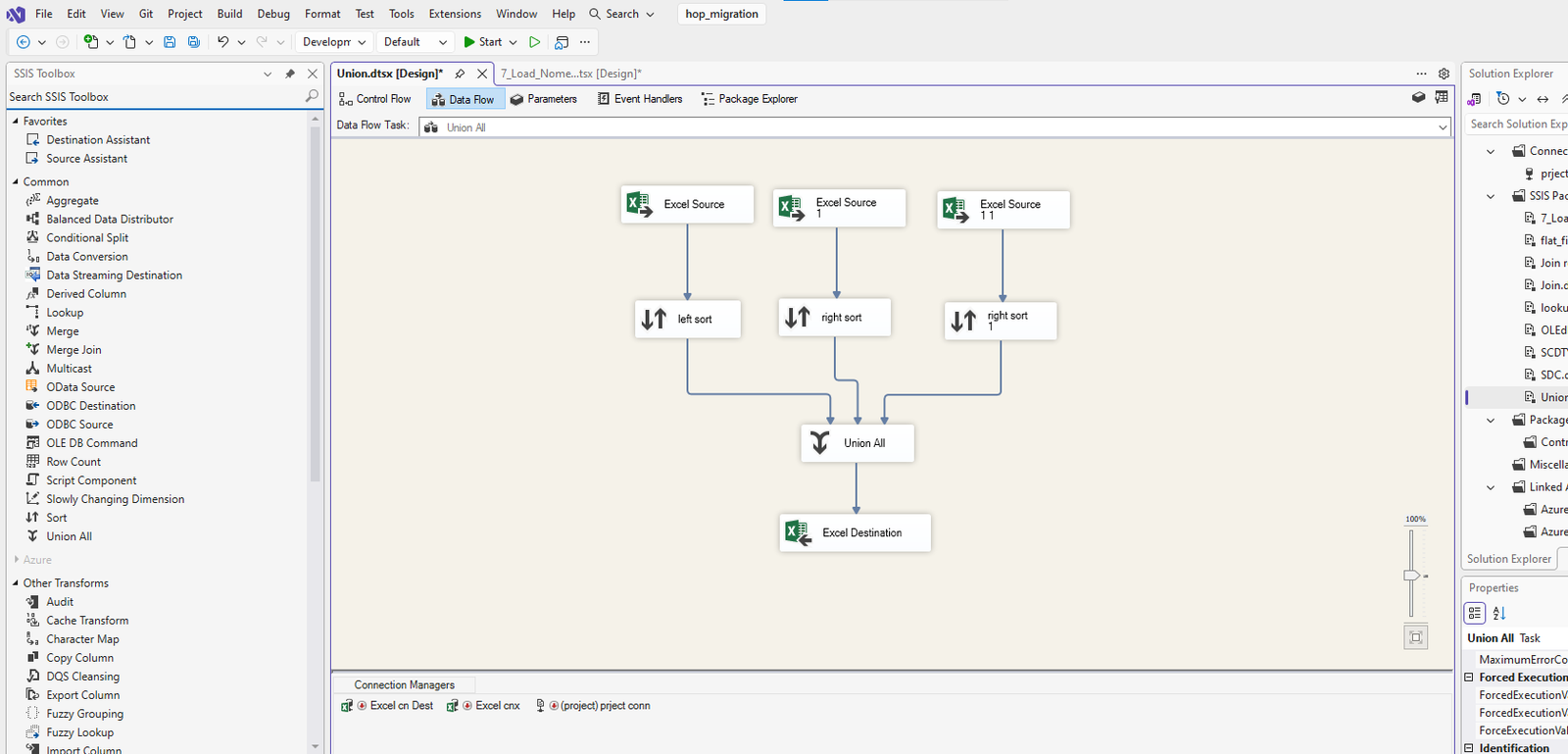This screenshot has height=754, width=1568.
Task: Open the Start button dropdown arrow
Action: click(x=513, y=42)
